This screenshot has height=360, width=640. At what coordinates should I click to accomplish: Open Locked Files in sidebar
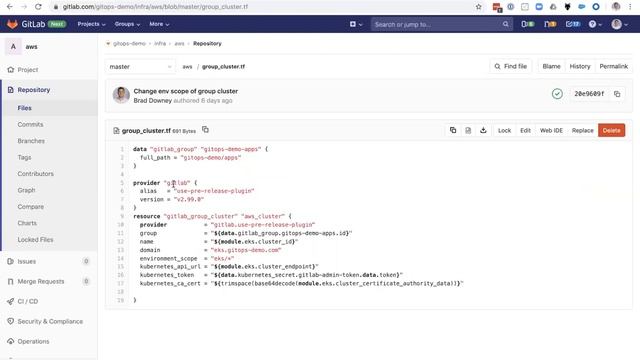click(x=35, y=240)
